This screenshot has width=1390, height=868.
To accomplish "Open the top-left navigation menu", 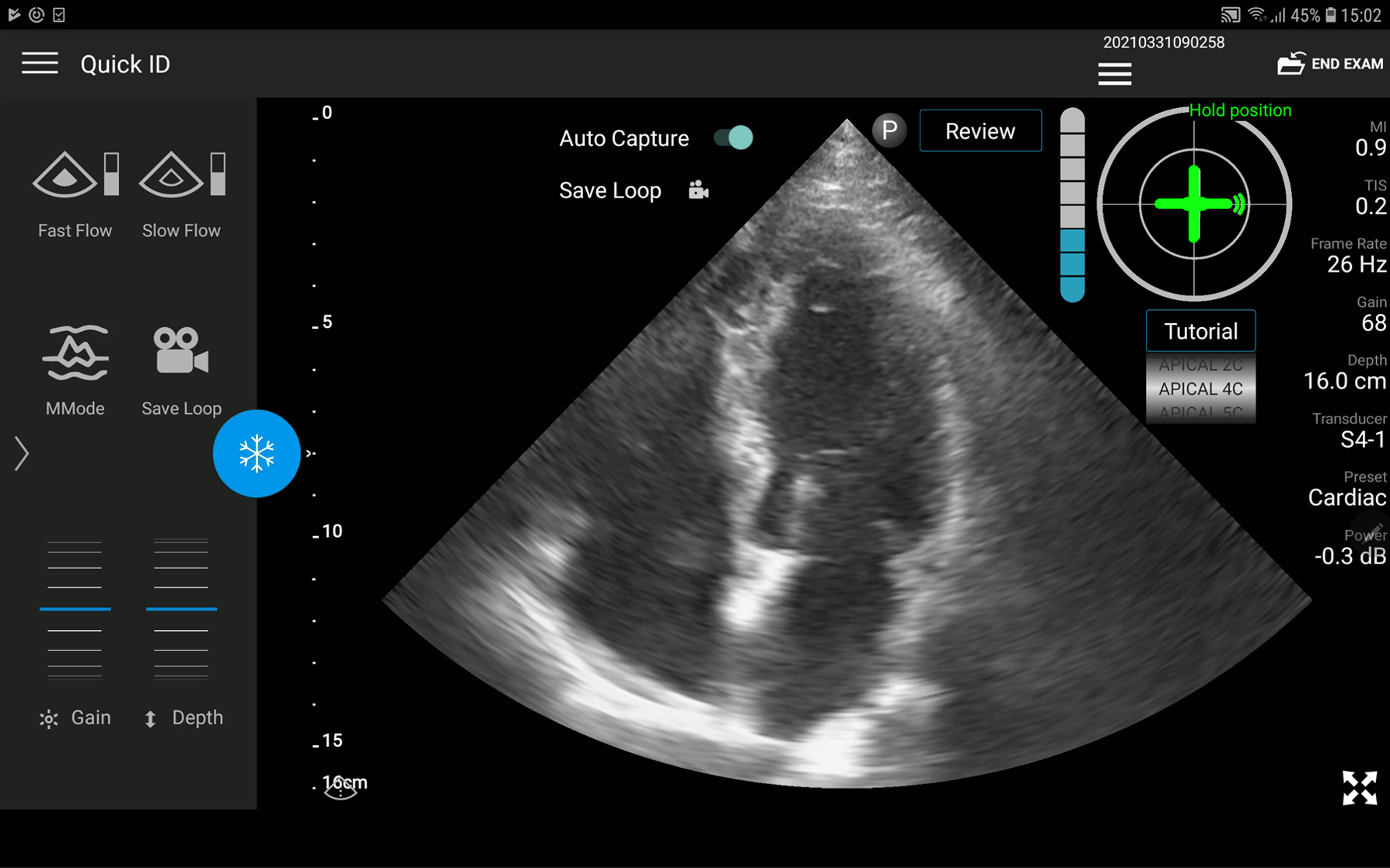I will coord(40,63).
